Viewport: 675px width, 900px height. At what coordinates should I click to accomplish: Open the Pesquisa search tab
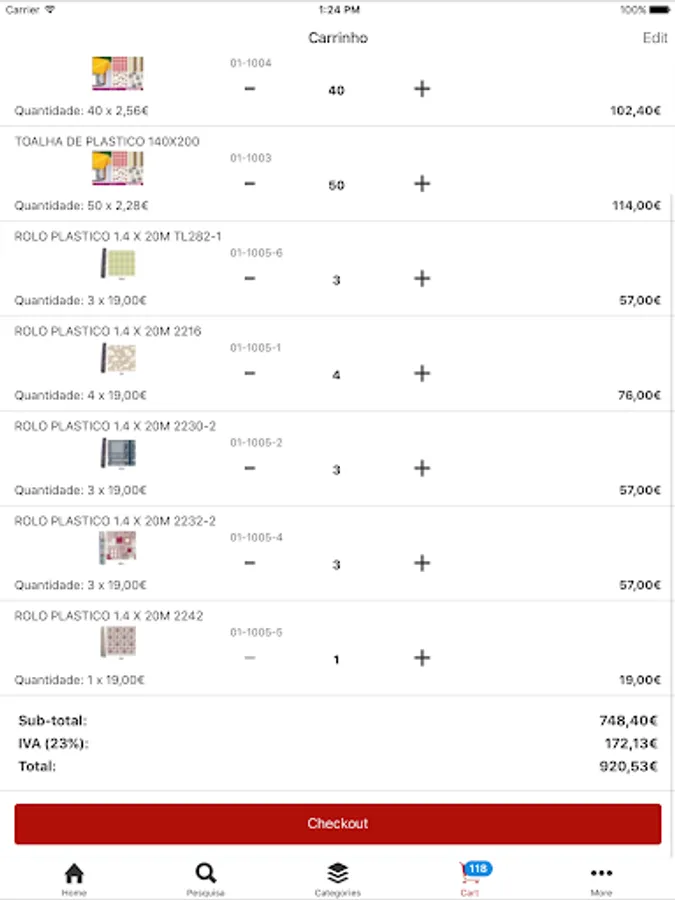click(205, 877)
